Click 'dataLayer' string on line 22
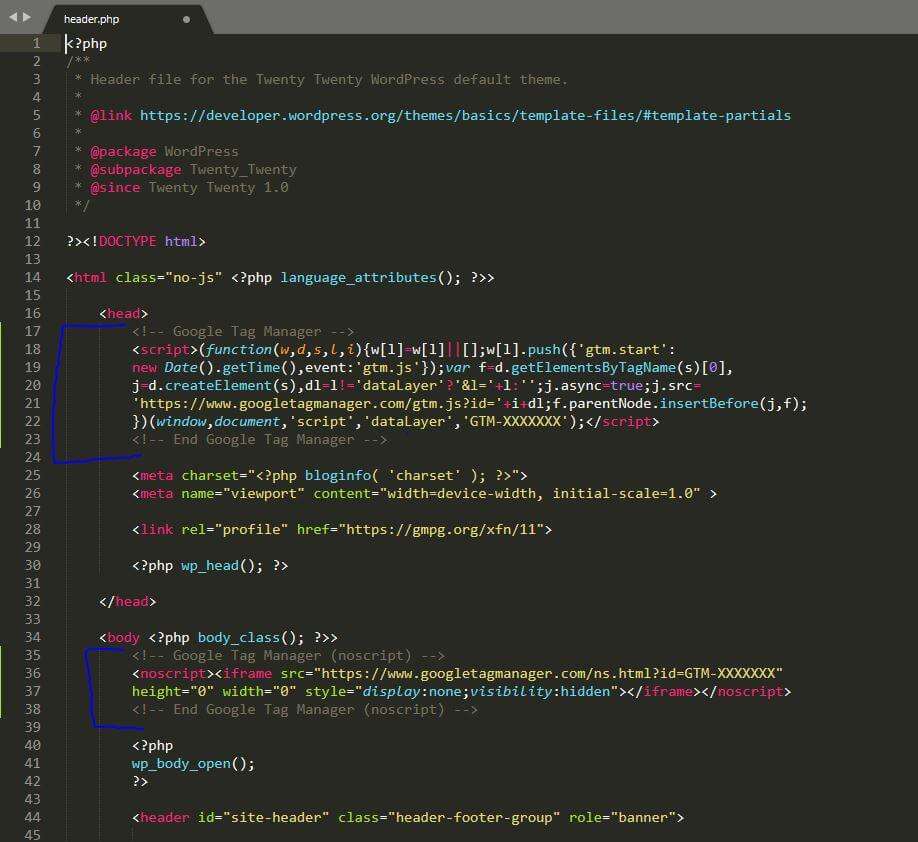 [407, 422]
